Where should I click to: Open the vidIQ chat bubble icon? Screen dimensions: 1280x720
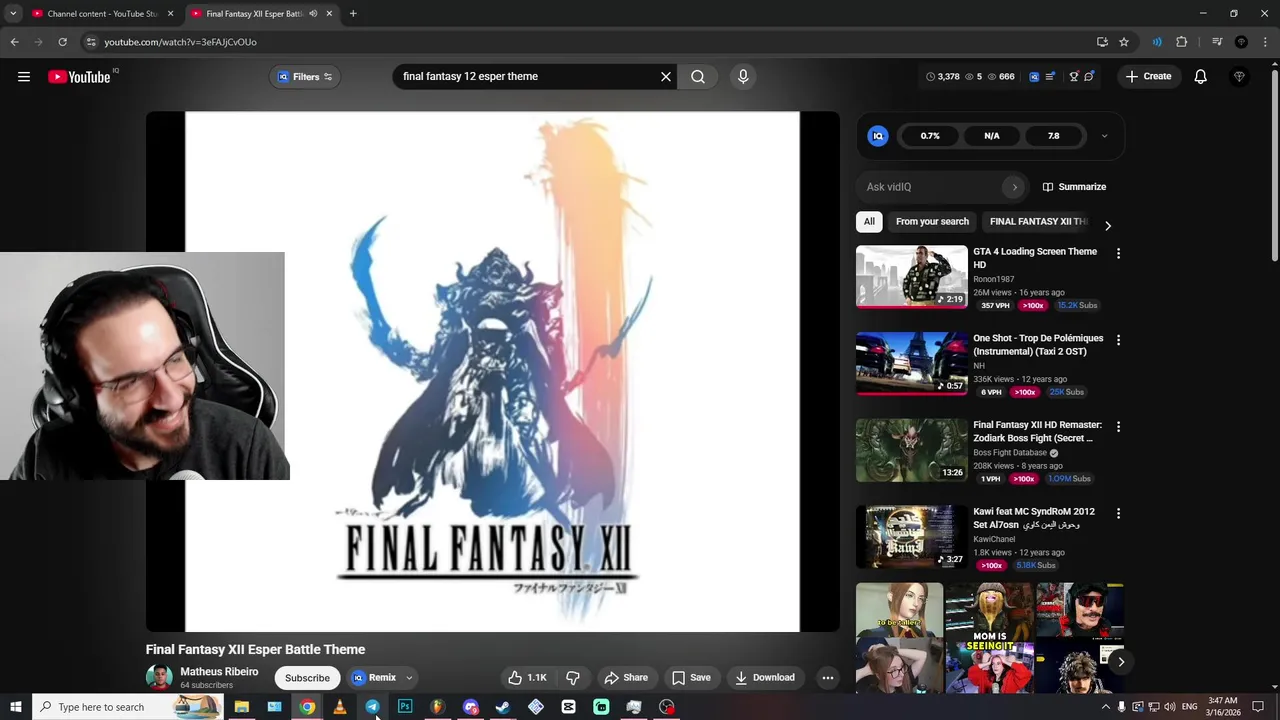(1090, 77)
